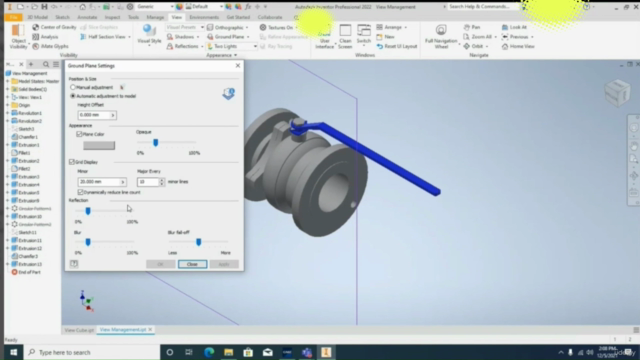Click Close in Ground Plane Settings

pos(192,264)
